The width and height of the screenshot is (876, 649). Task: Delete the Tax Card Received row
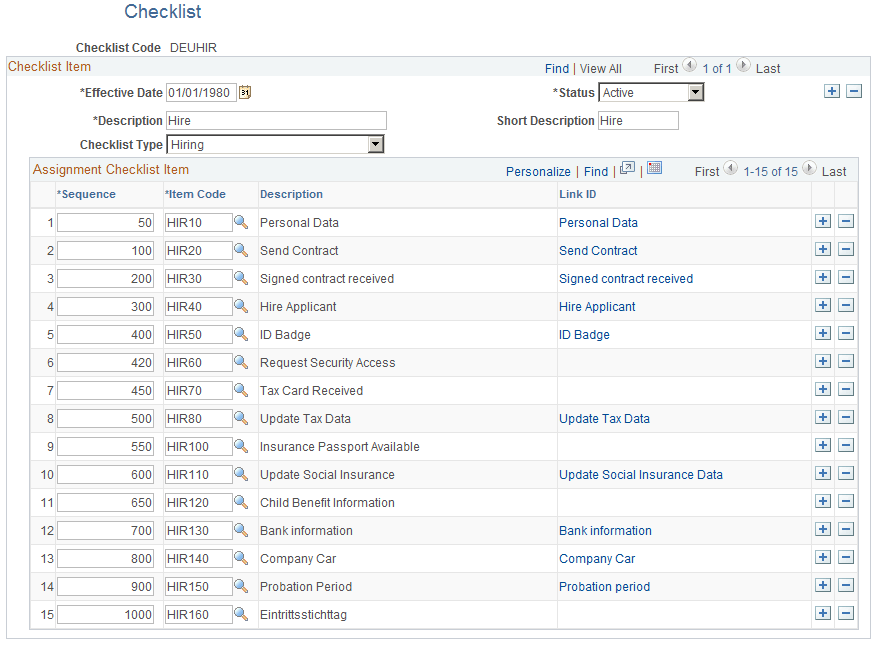click(846, 389)
